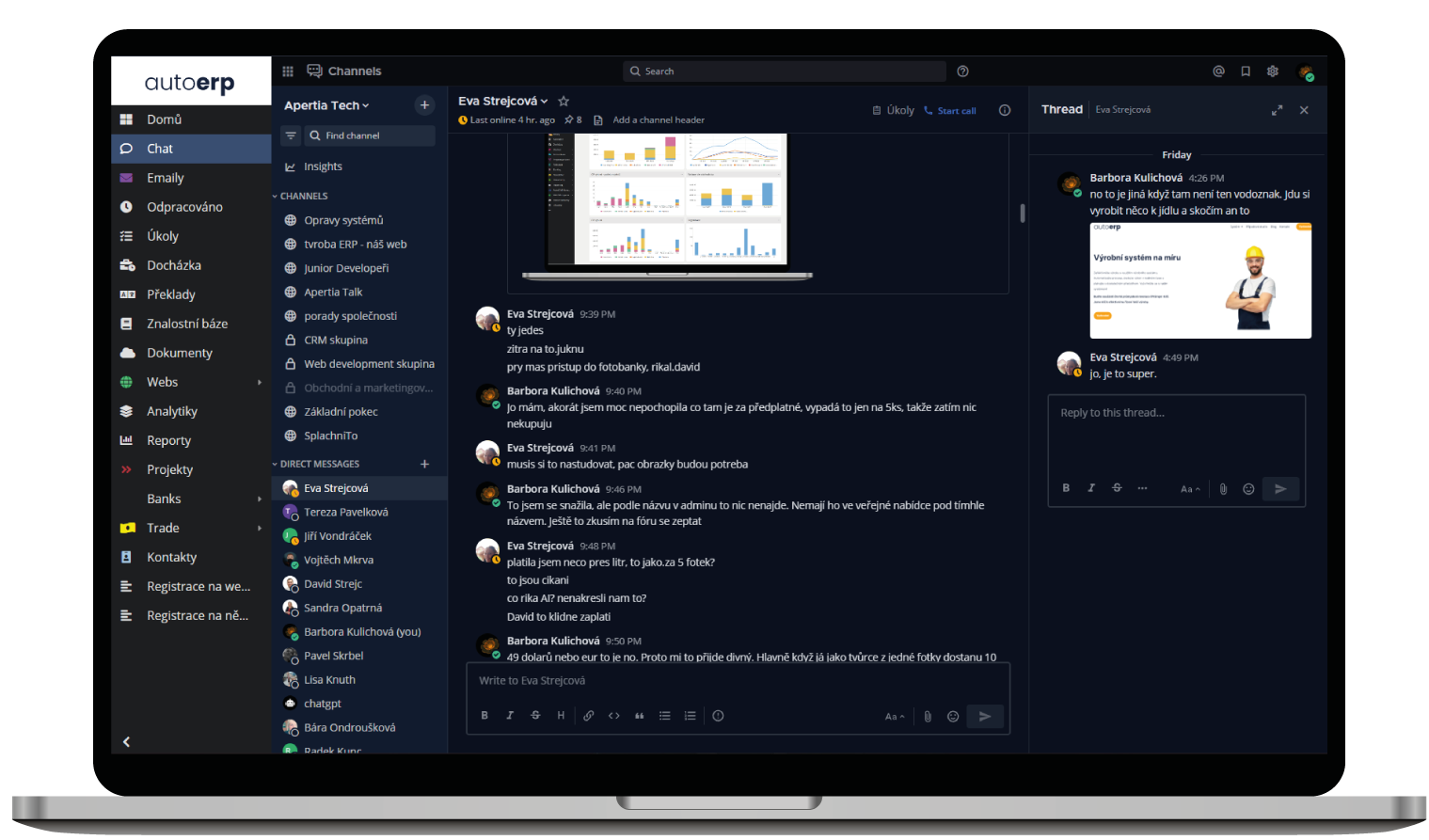Open the mentions icon in the top bar

tap(1217, 71)
